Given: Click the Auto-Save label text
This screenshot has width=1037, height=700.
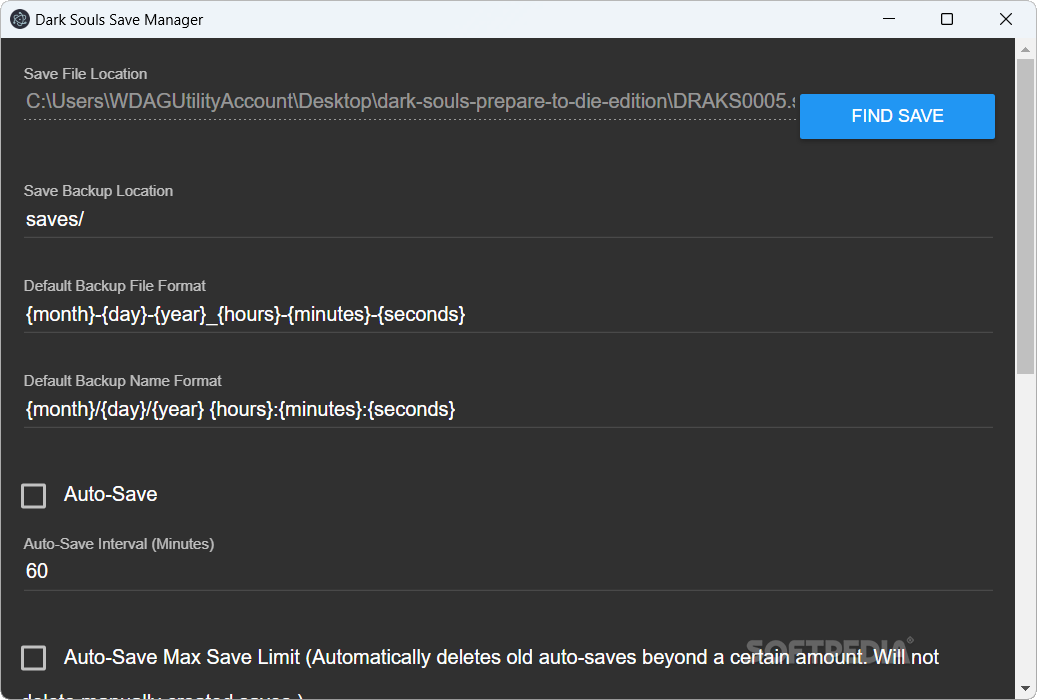Looking at the screenshot, I should pyautogui.click(x=110, y=494).
